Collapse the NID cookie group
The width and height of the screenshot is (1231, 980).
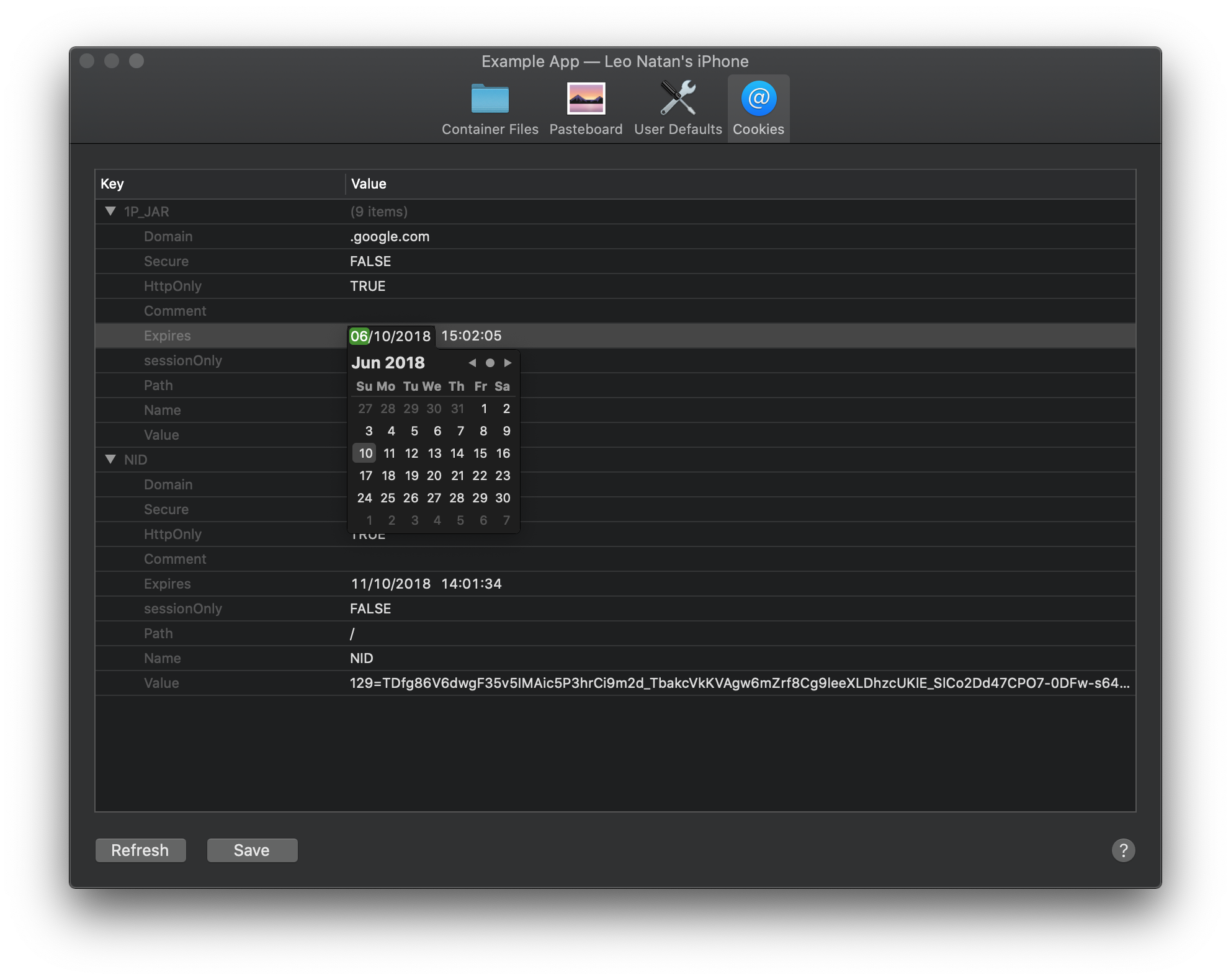point(110,460)
